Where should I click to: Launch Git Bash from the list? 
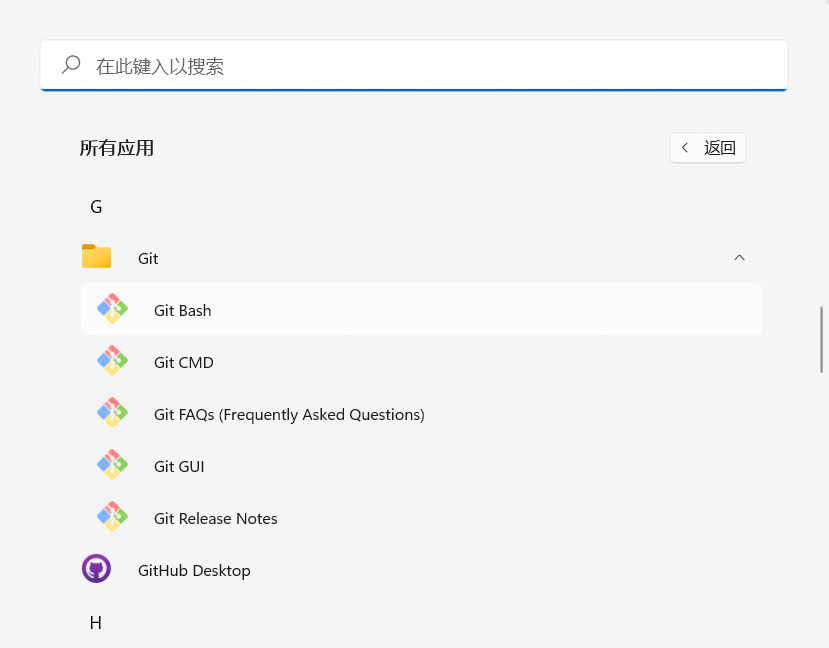click(x=183, y=310)
